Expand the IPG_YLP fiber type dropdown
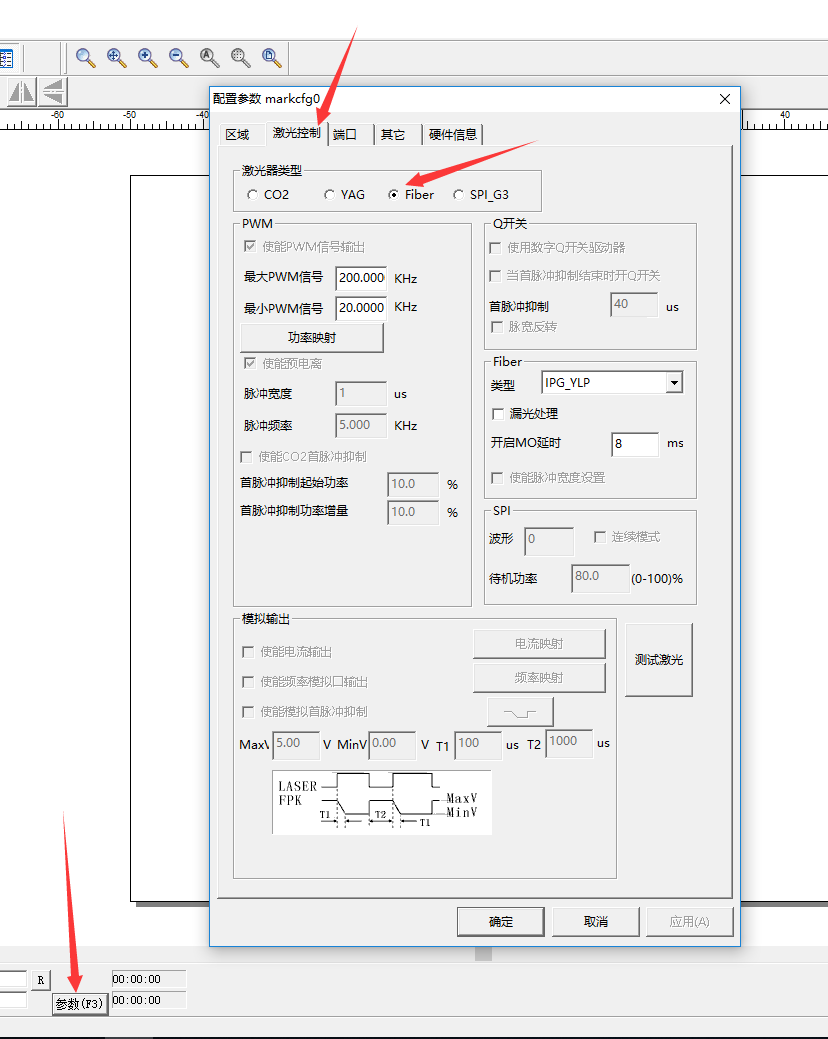The width and height of the screenshot is (828, 1039). 674,383
